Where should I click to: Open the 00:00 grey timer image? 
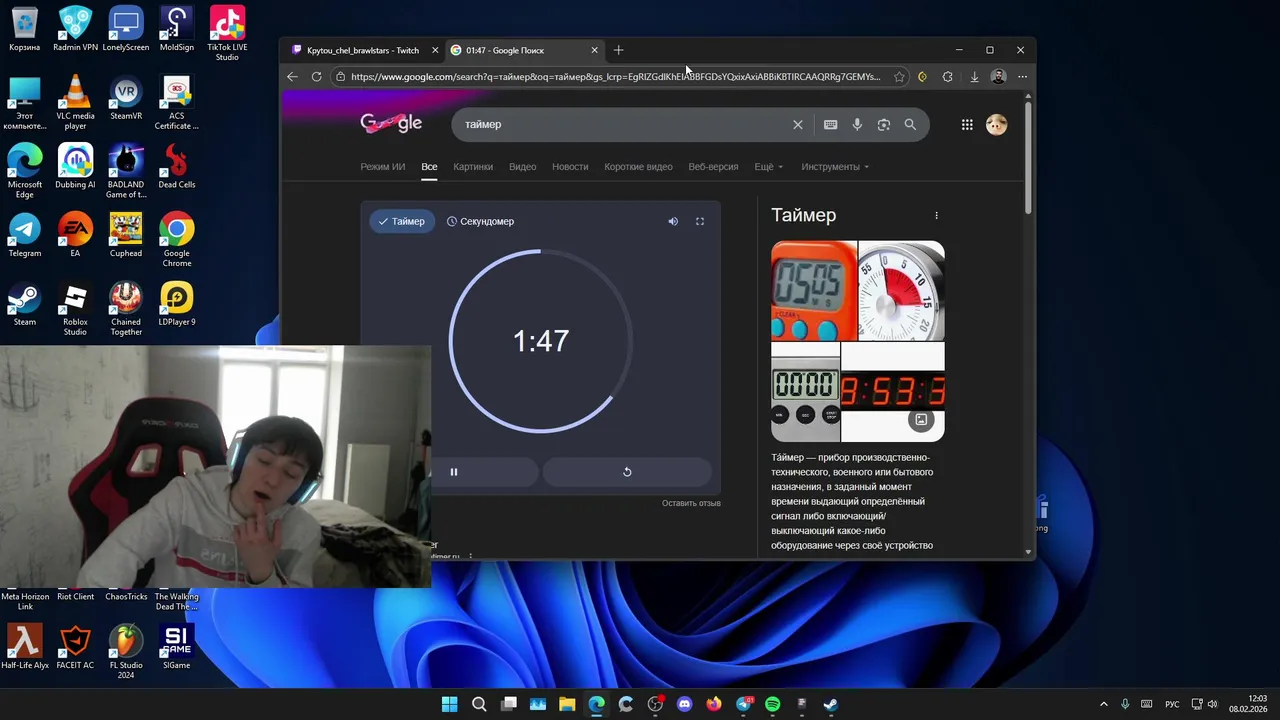805,392
